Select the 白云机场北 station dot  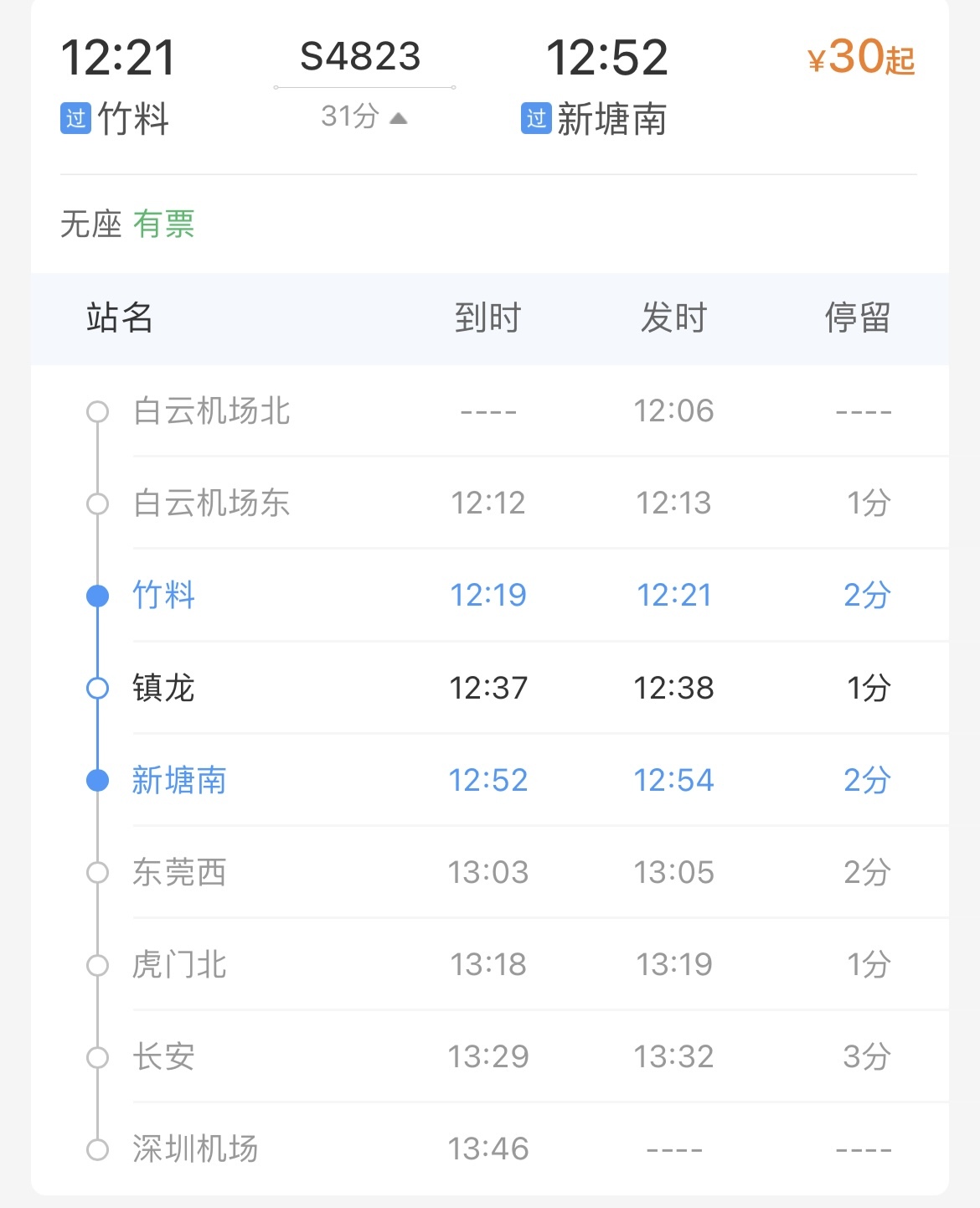point(98,411)
